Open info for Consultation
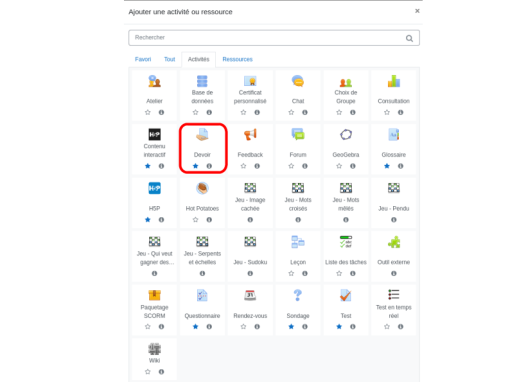The width and height of the screenshot is (510, 382). [400, 112]
